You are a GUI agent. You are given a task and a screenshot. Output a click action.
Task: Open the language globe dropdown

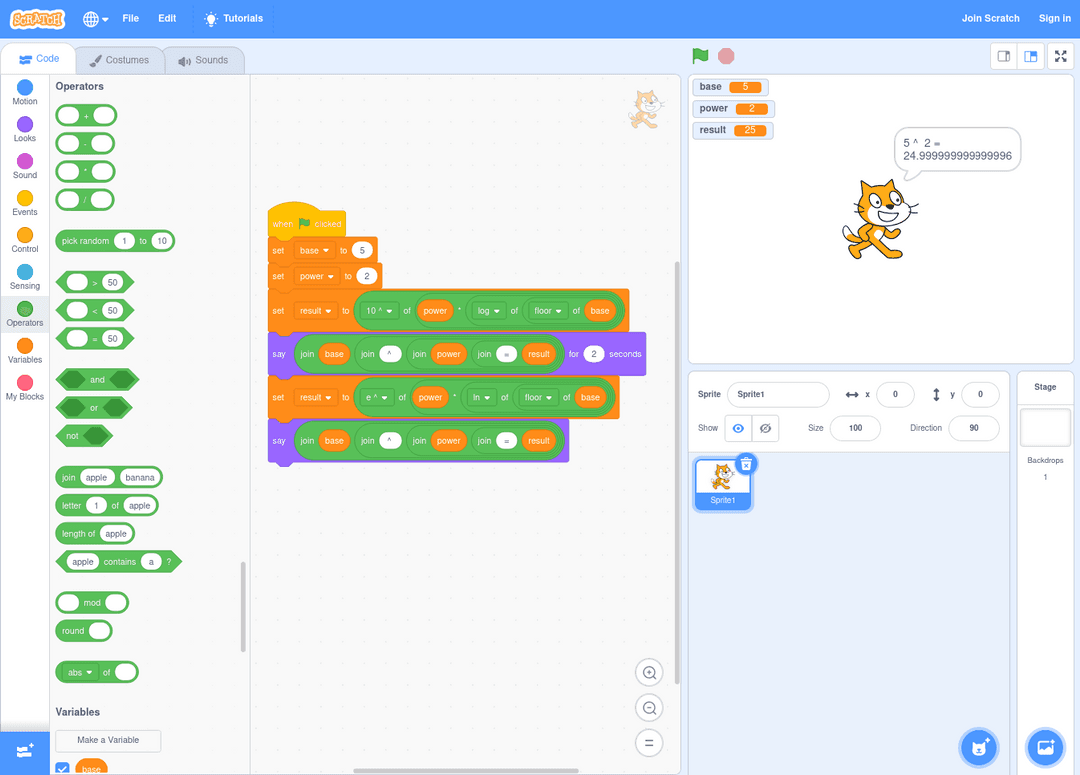click(x=96, y=19)
